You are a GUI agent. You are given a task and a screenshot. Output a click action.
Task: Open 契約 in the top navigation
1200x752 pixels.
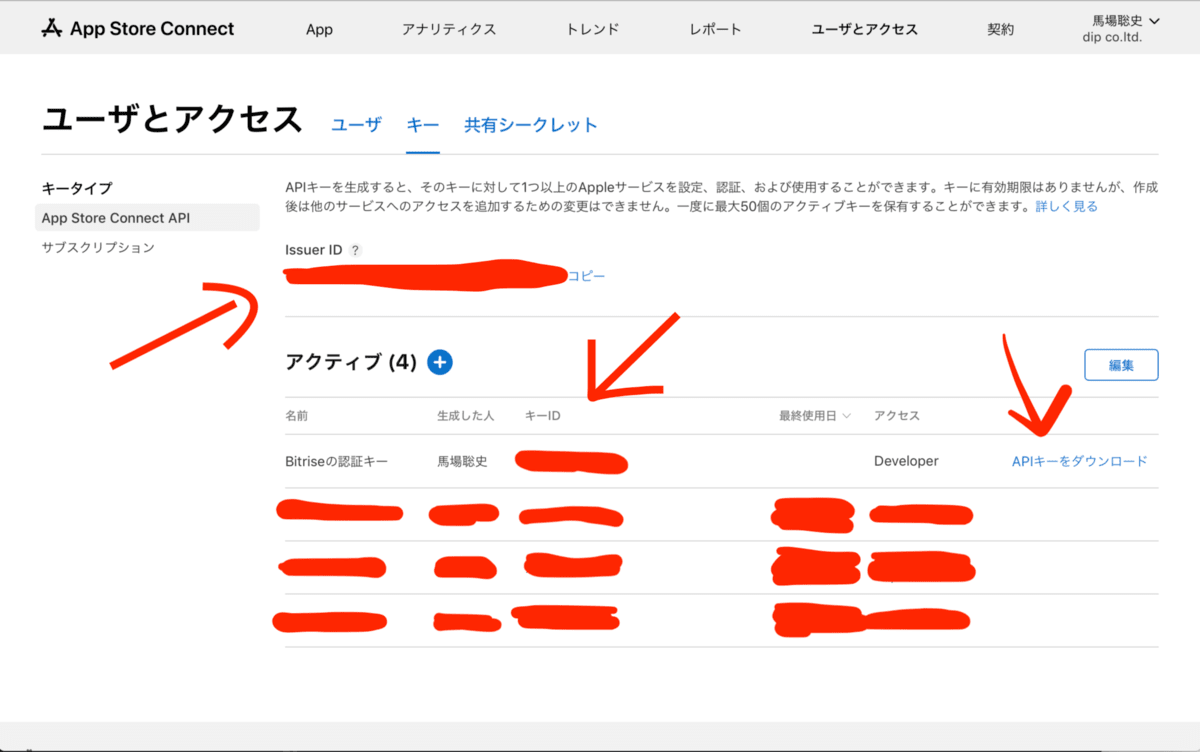(1000, 29)
